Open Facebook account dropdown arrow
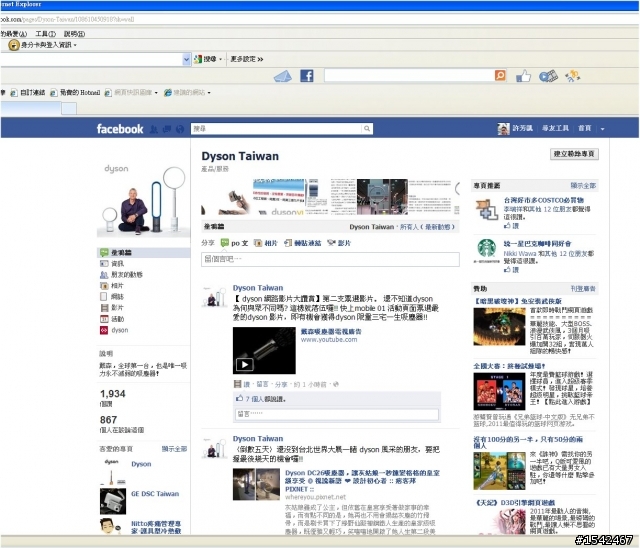Screen dimensions: 640x548 [x=602, y=129]
